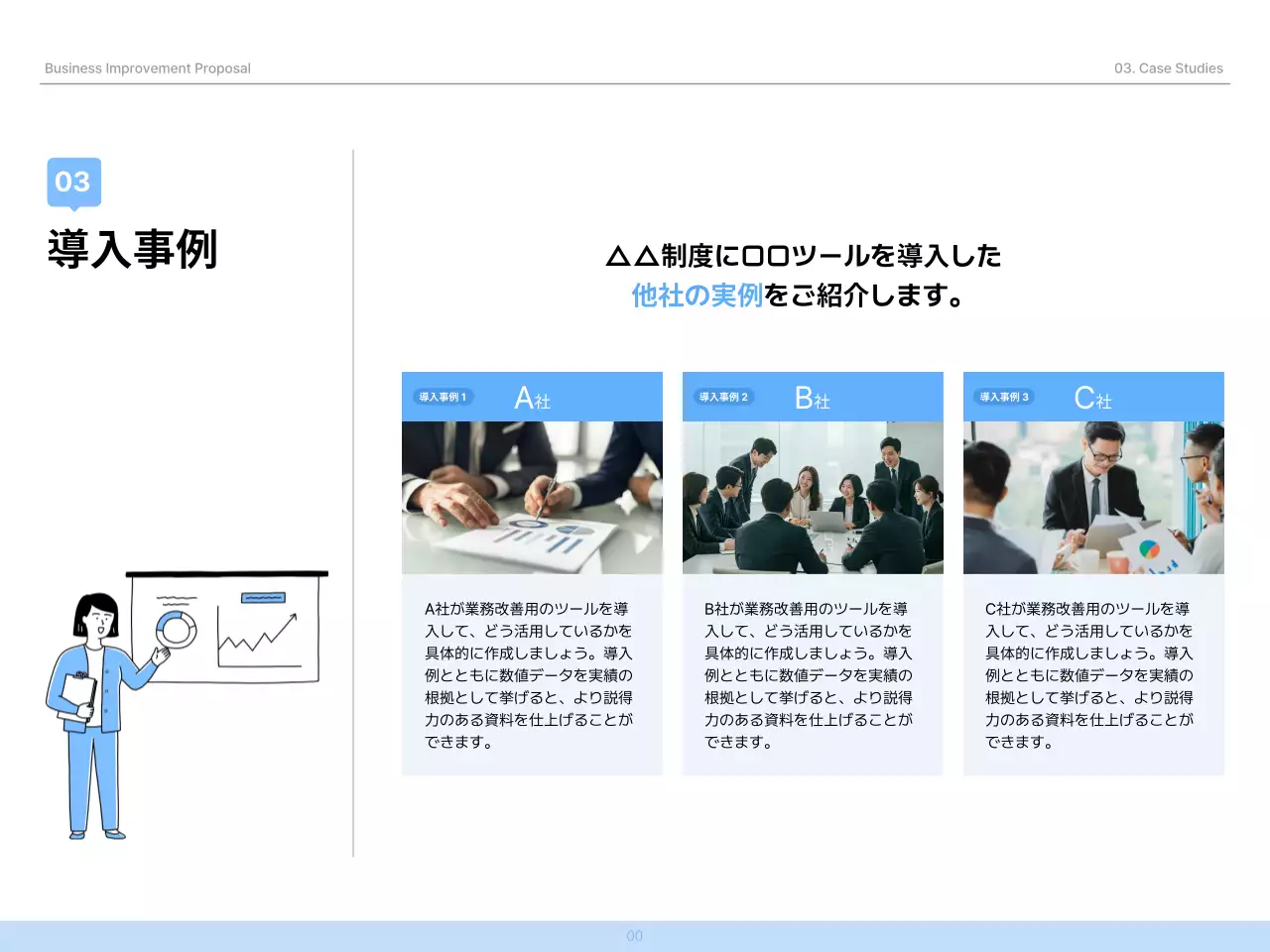Expand the B社 case description text
1270x952 pixels.
810,674
